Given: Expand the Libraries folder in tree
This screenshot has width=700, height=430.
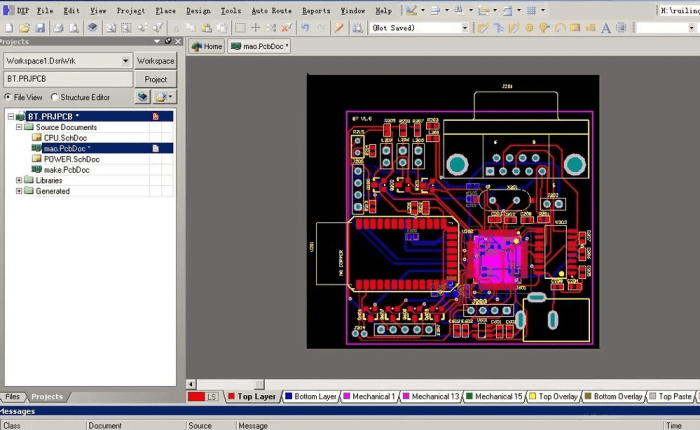Looking at the screenshot, I should point(18,181).
